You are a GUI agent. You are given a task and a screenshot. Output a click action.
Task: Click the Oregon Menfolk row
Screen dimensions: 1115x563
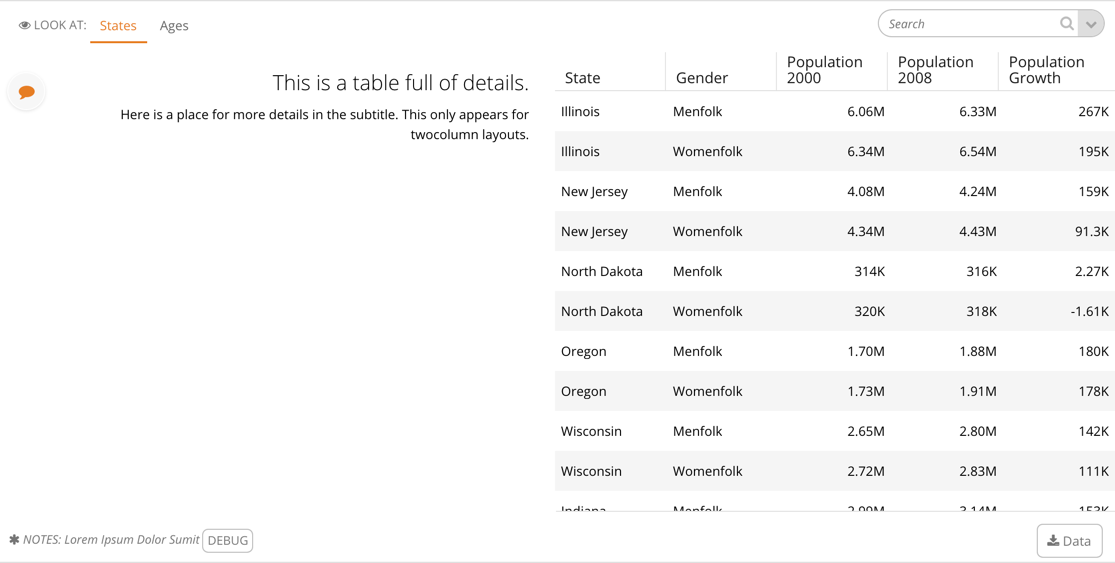click(x=835, y=351)
